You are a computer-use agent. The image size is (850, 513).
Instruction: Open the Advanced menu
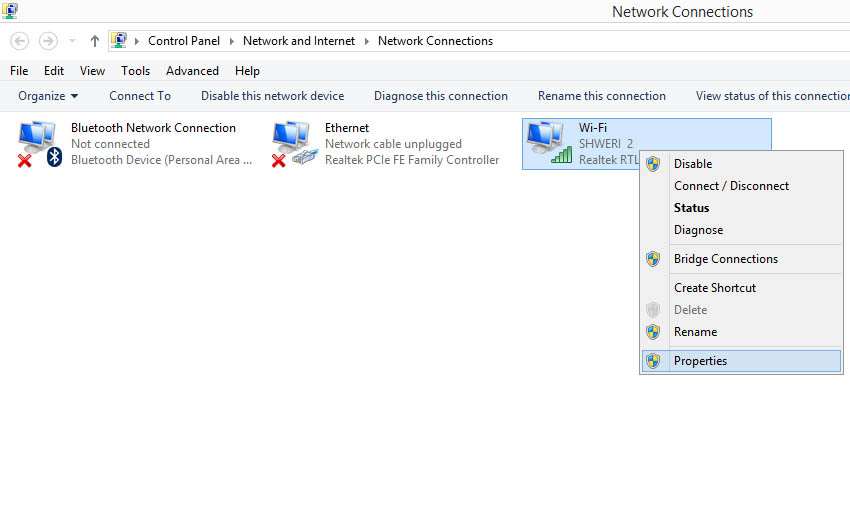192,71
